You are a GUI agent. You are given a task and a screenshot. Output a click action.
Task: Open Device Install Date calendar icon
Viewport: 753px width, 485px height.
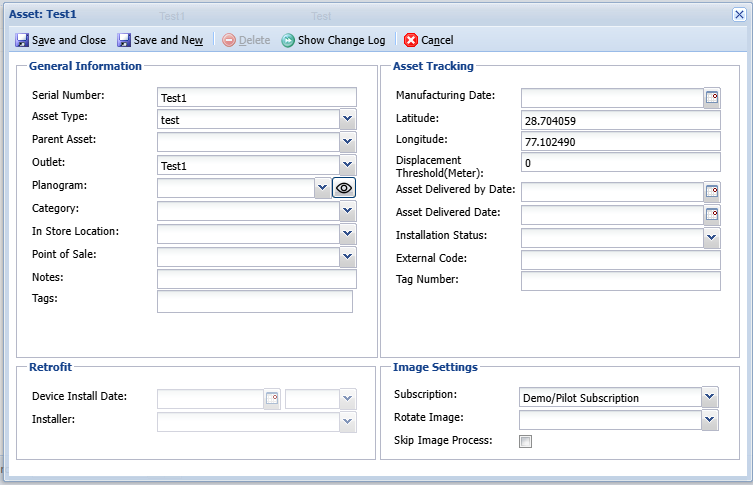coord(272,399)
